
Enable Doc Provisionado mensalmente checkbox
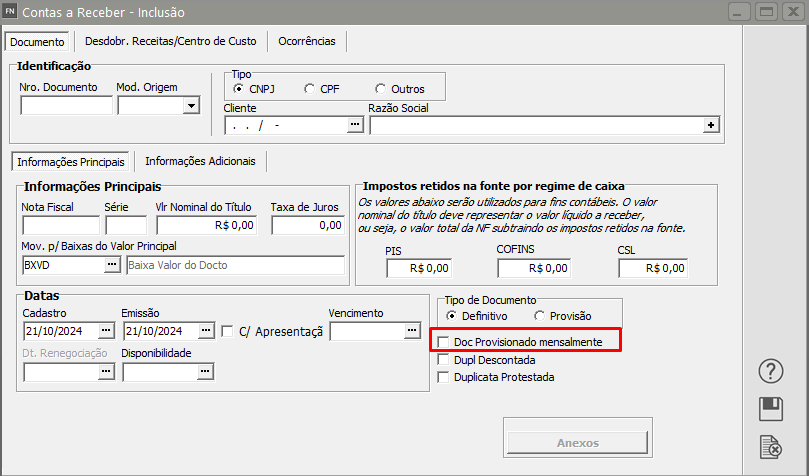444,342
